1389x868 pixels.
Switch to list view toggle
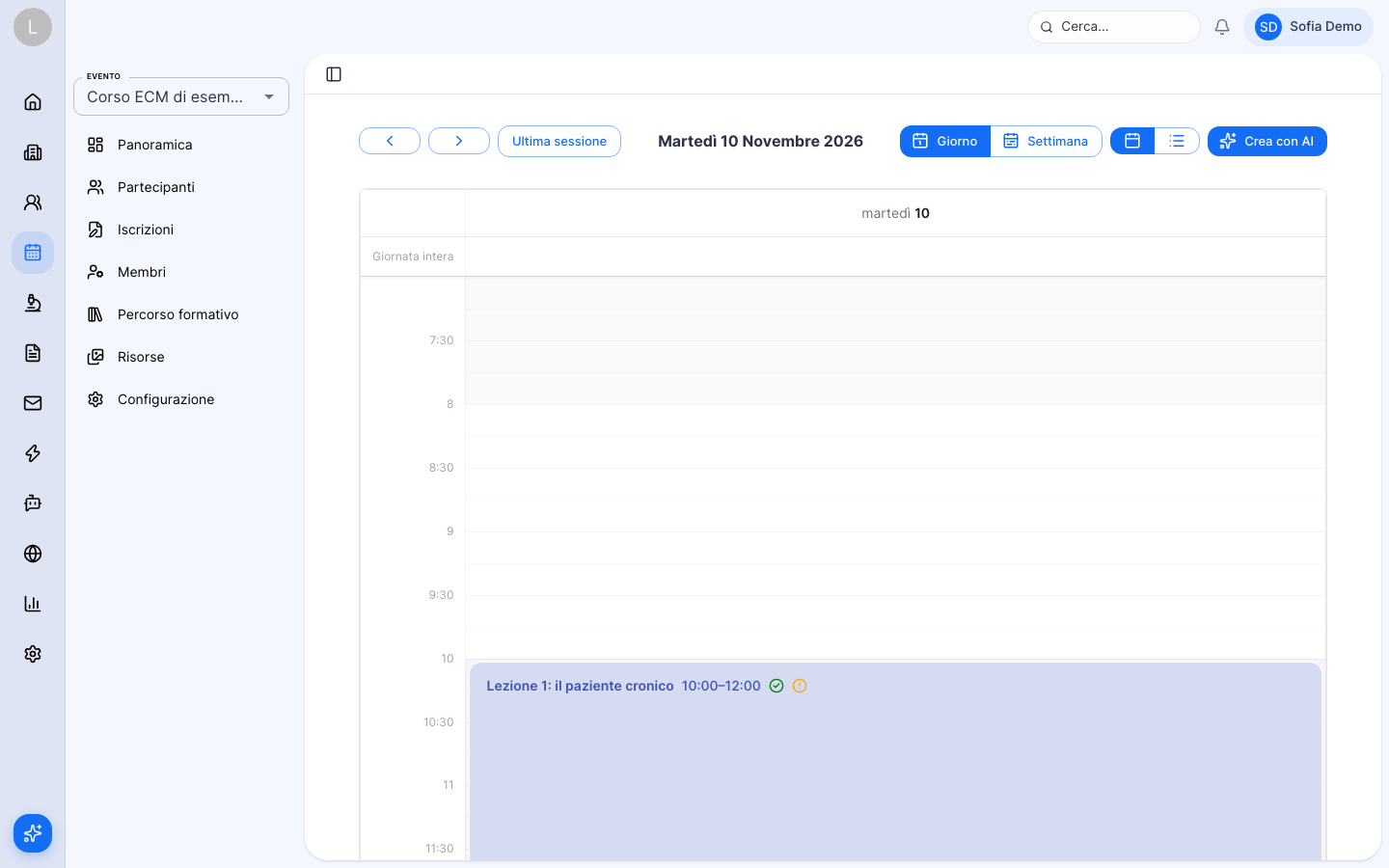point(1177,141)
